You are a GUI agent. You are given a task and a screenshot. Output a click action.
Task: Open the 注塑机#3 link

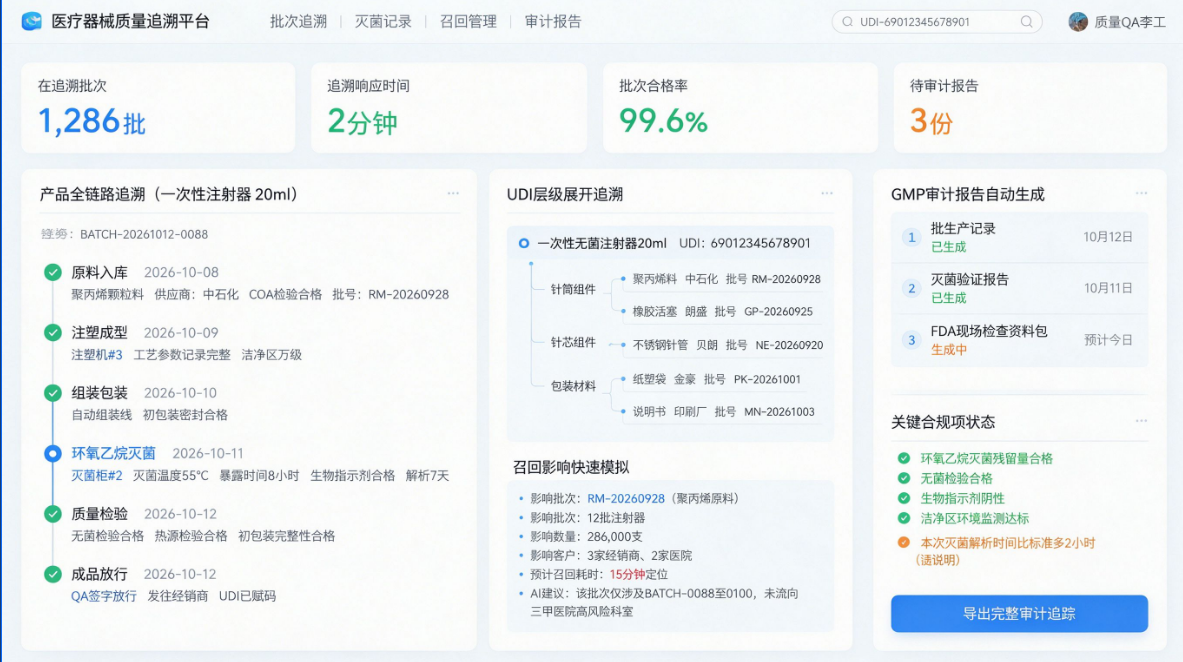[x=97, y=355]
